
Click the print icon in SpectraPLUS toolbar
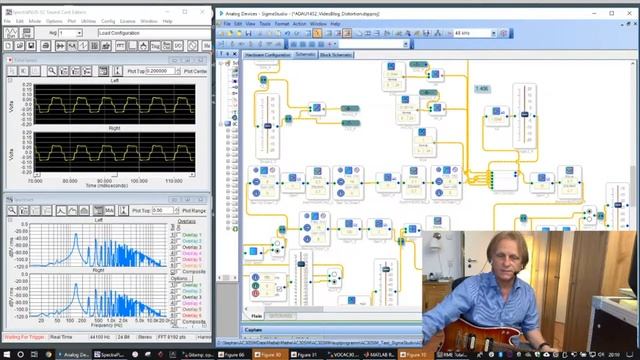46,46
